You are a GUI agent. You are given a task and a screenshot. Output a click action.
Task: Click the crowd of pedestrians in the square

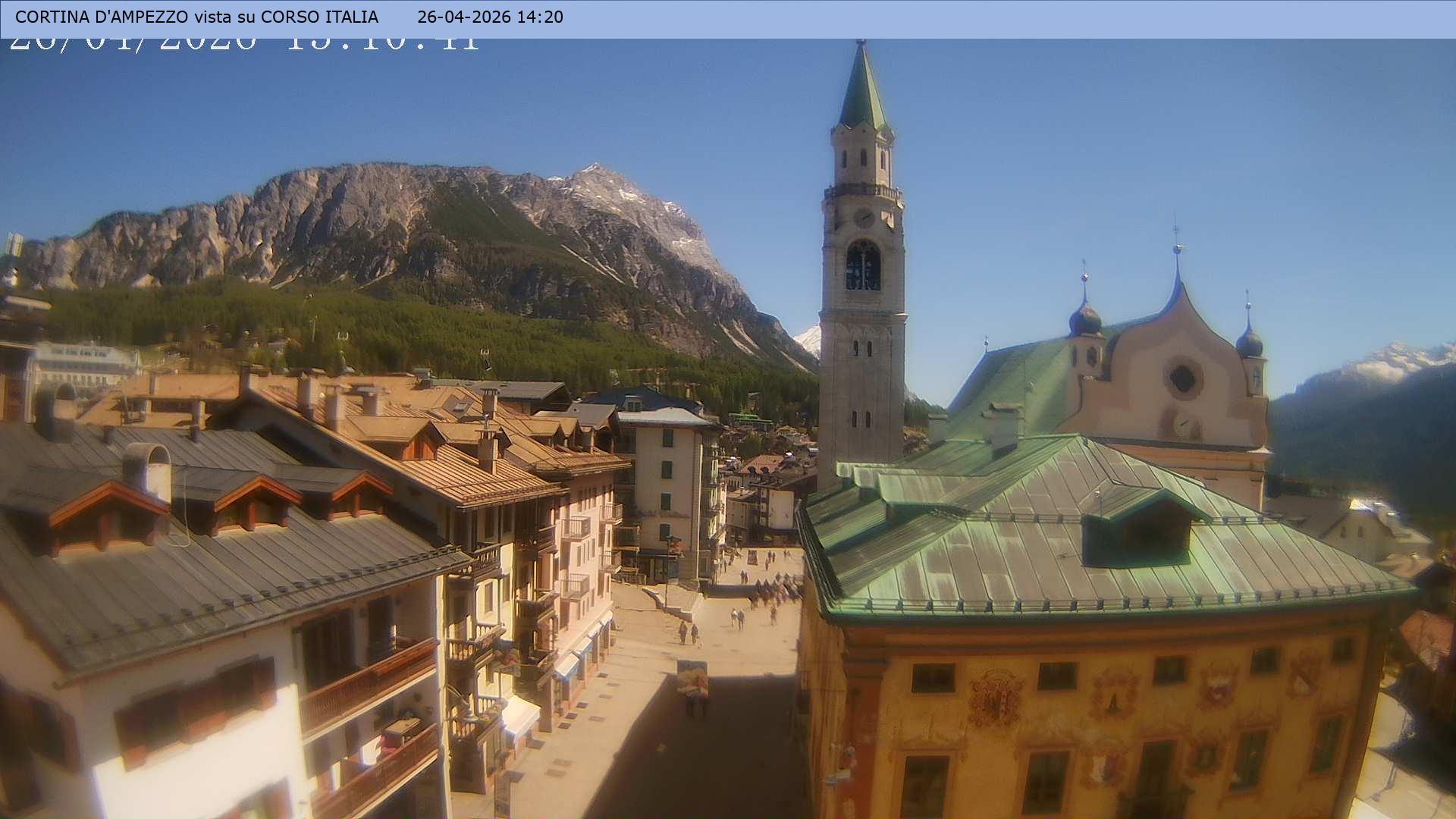point(775,590)
